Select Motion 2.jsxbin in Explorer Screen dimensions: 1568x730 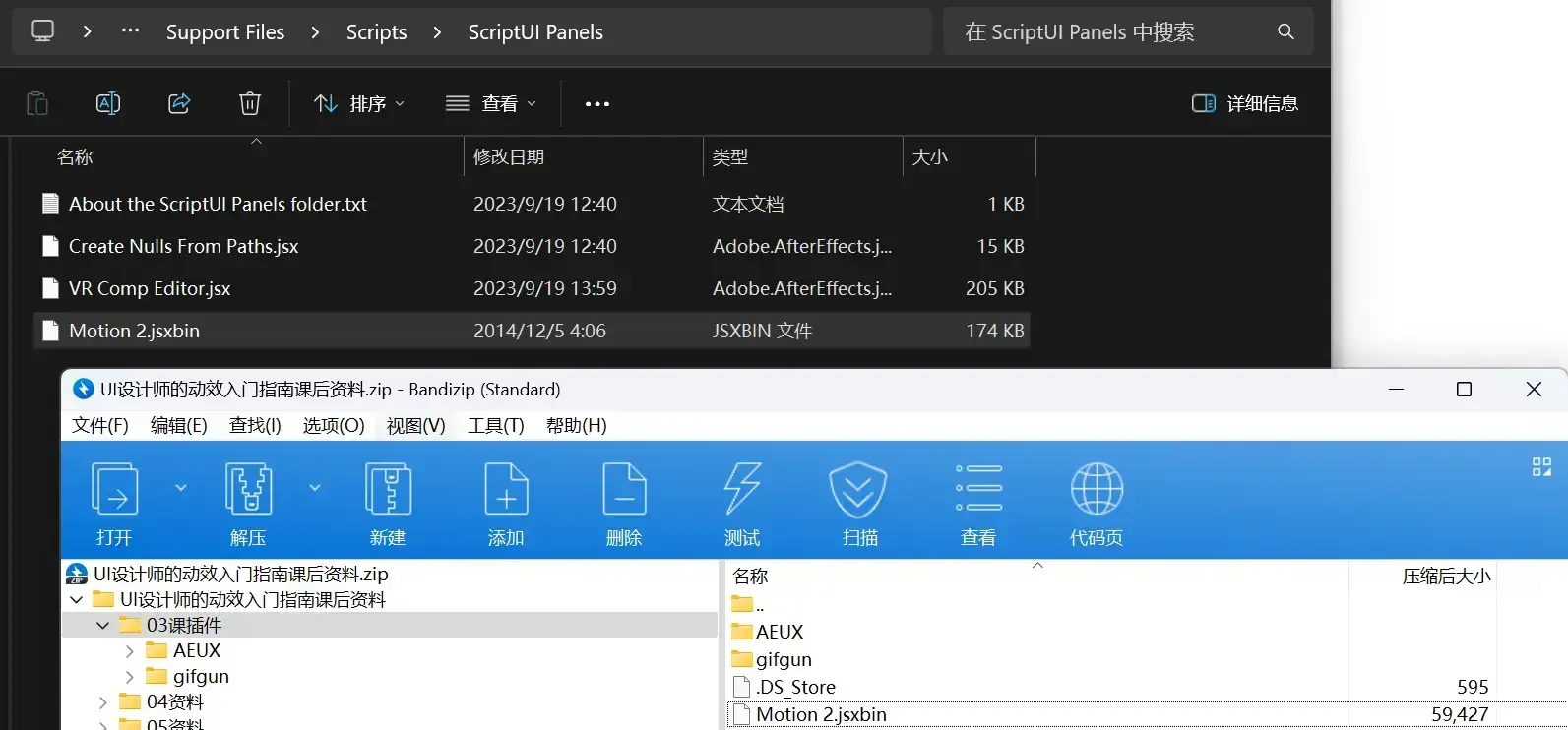click(532, 331)
